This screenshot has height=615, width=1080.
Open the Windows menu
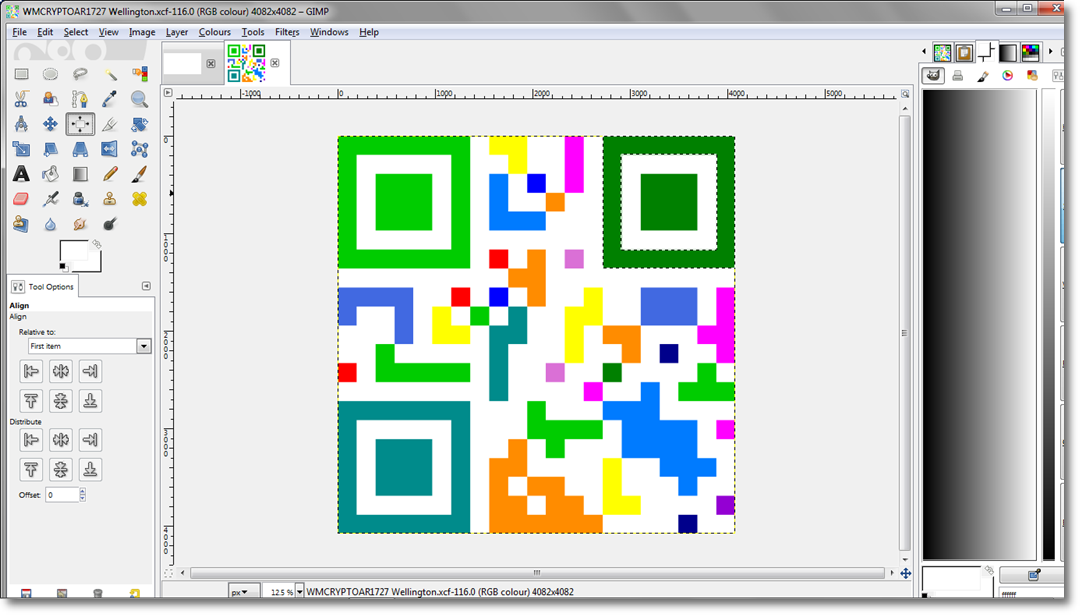329,32
